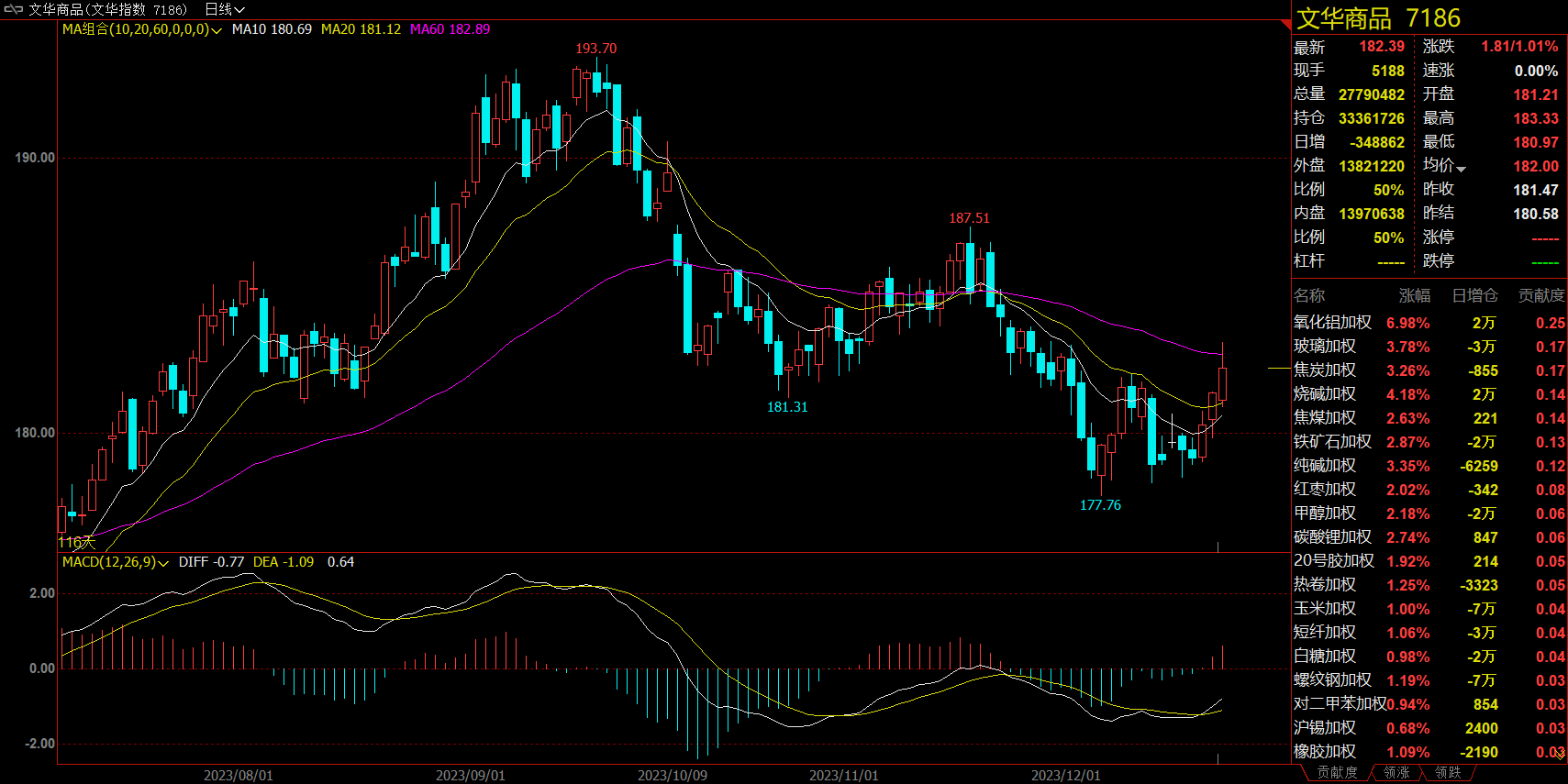Image resolution: width=1568 pixels, height=784 pixels.
Task: Select the 螺纹钢加权 row
Action: 1429,680
